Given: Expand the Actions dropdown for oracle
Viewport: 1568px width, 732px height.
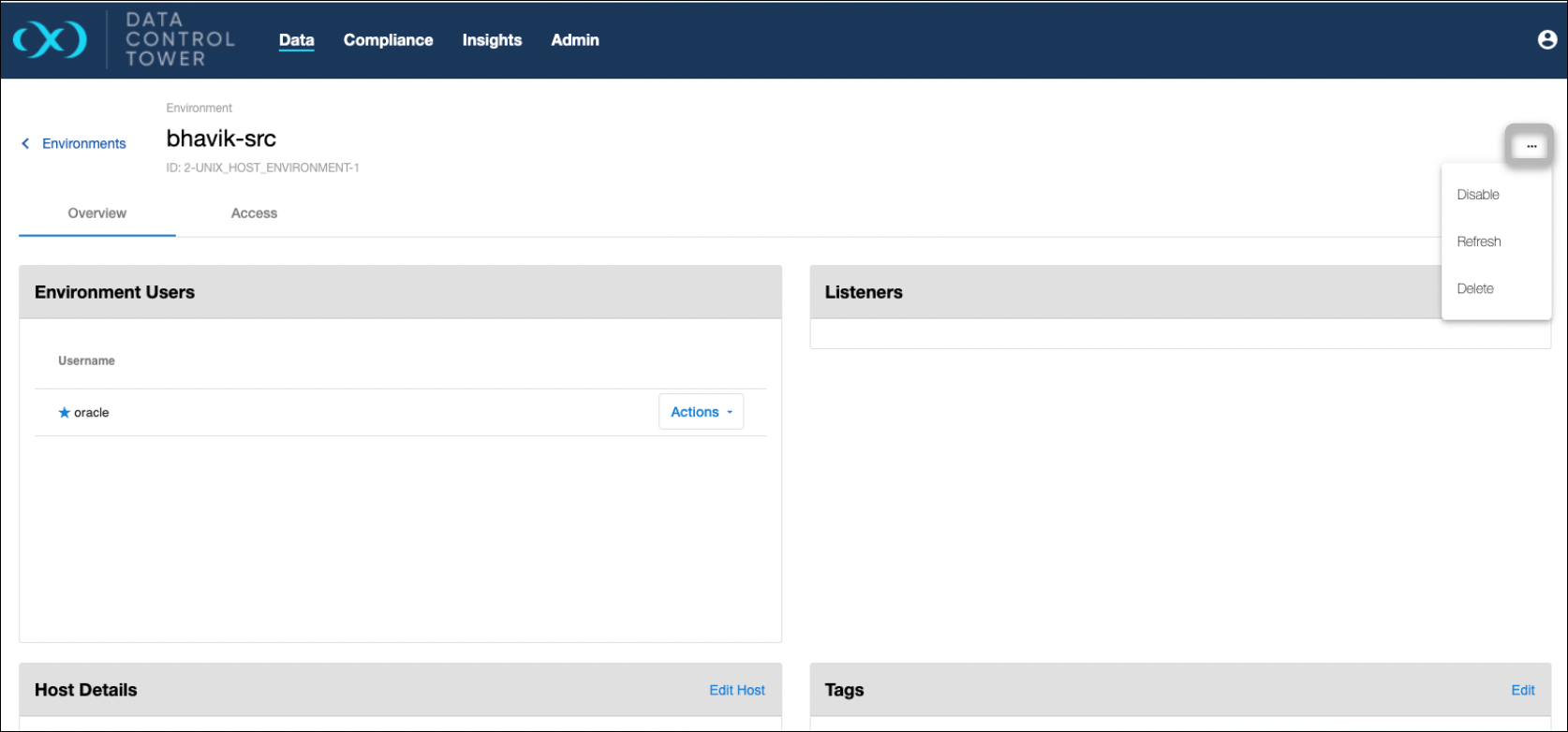Looking at the screenshot, I should 701,412.
